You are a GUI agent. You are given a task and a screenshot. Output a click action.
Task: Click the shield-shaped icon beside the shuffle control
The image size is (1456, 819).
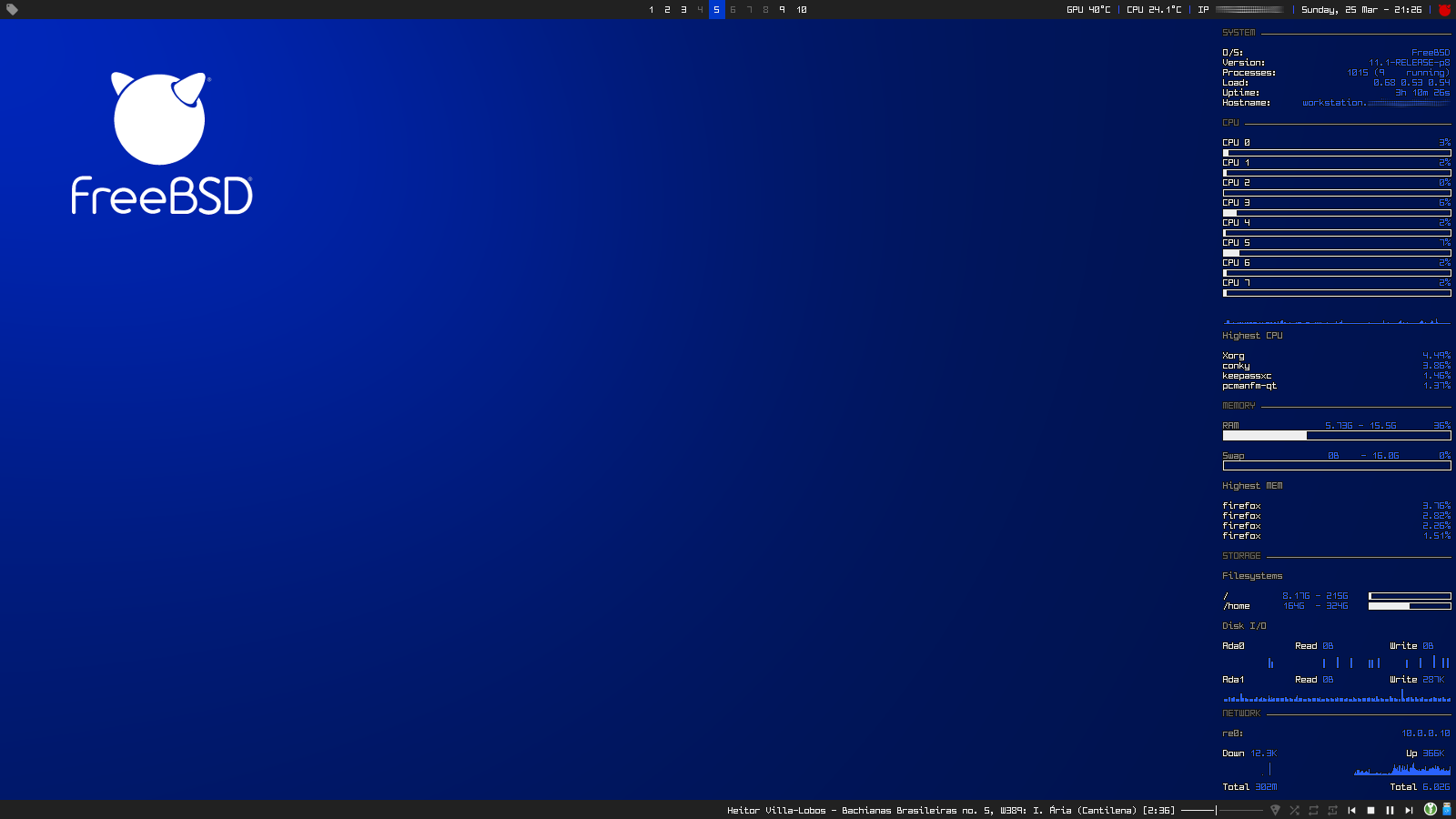[1275, 810]
